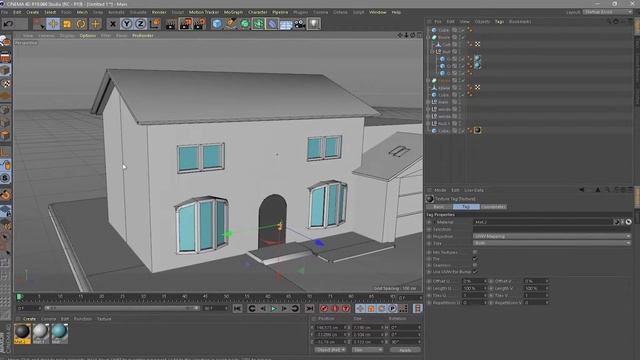
Task: Open the MoGraph menu
Action: point(233,12)
